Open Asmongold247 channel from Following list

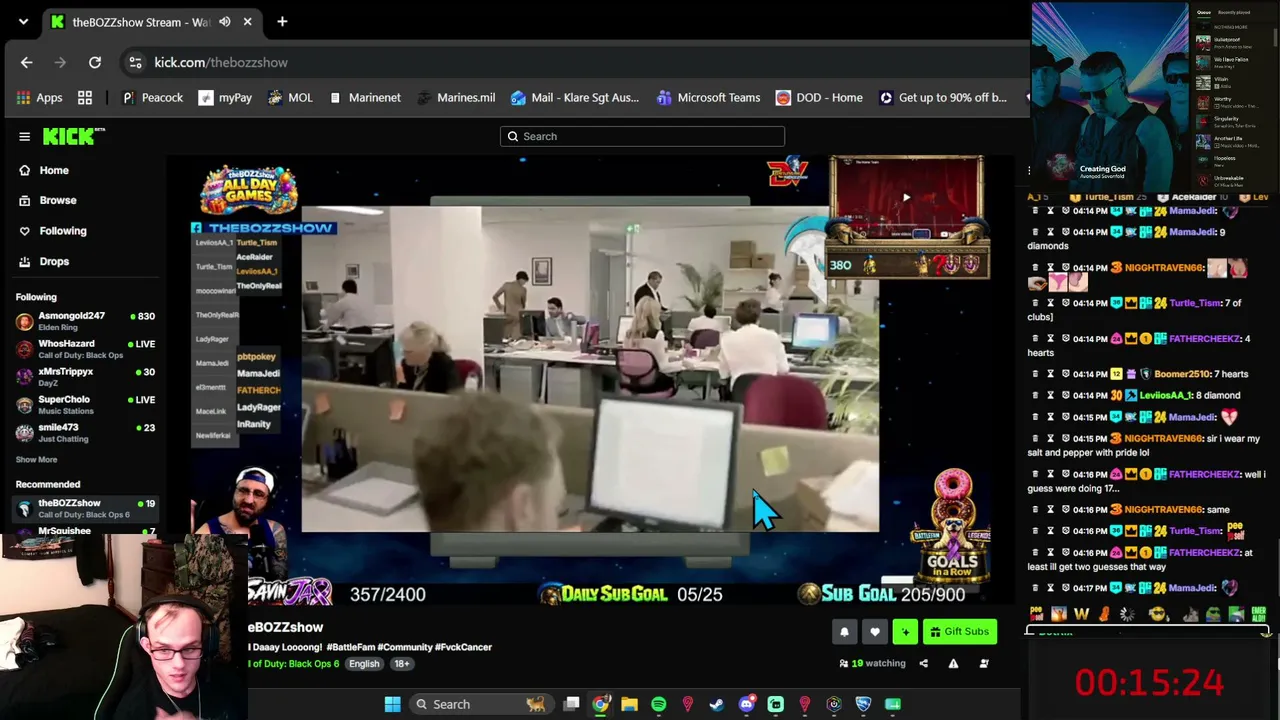[x=85, y=321]
